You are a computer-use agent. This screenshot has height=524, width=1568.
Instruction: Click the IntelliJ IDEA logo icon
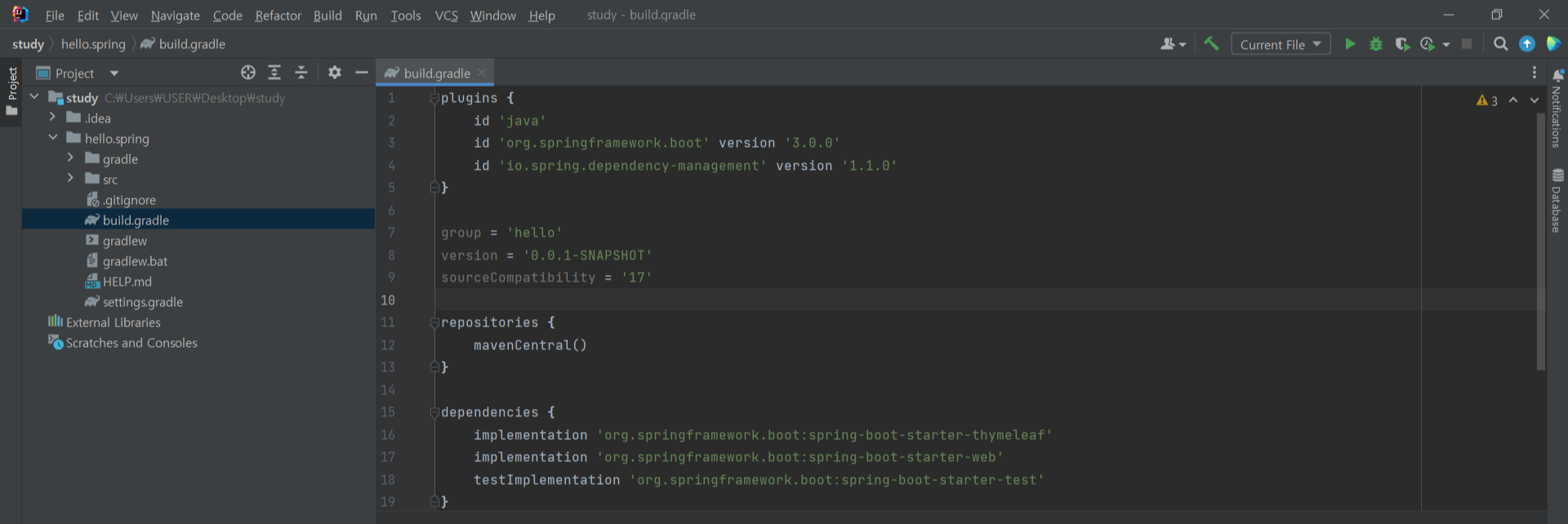click(20, 14)
